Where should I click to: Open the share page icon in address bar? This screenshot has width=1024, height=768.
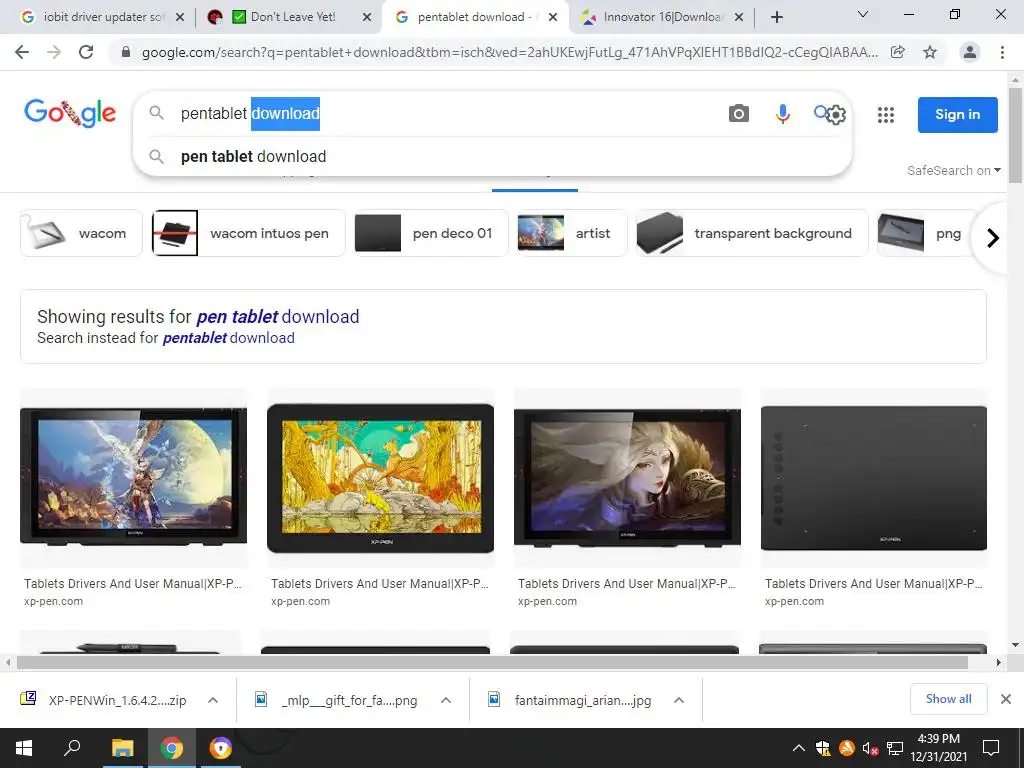[x=897, y=52]
